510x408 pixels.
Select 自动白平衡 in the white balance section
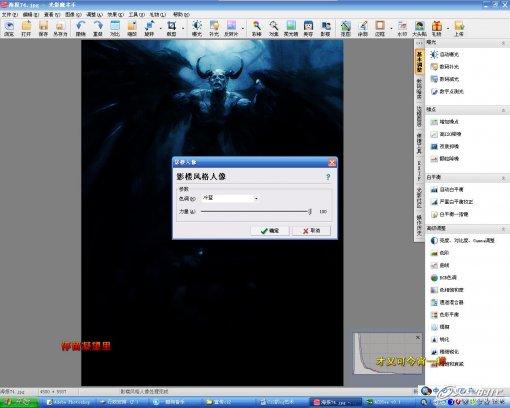coord(447,190)
